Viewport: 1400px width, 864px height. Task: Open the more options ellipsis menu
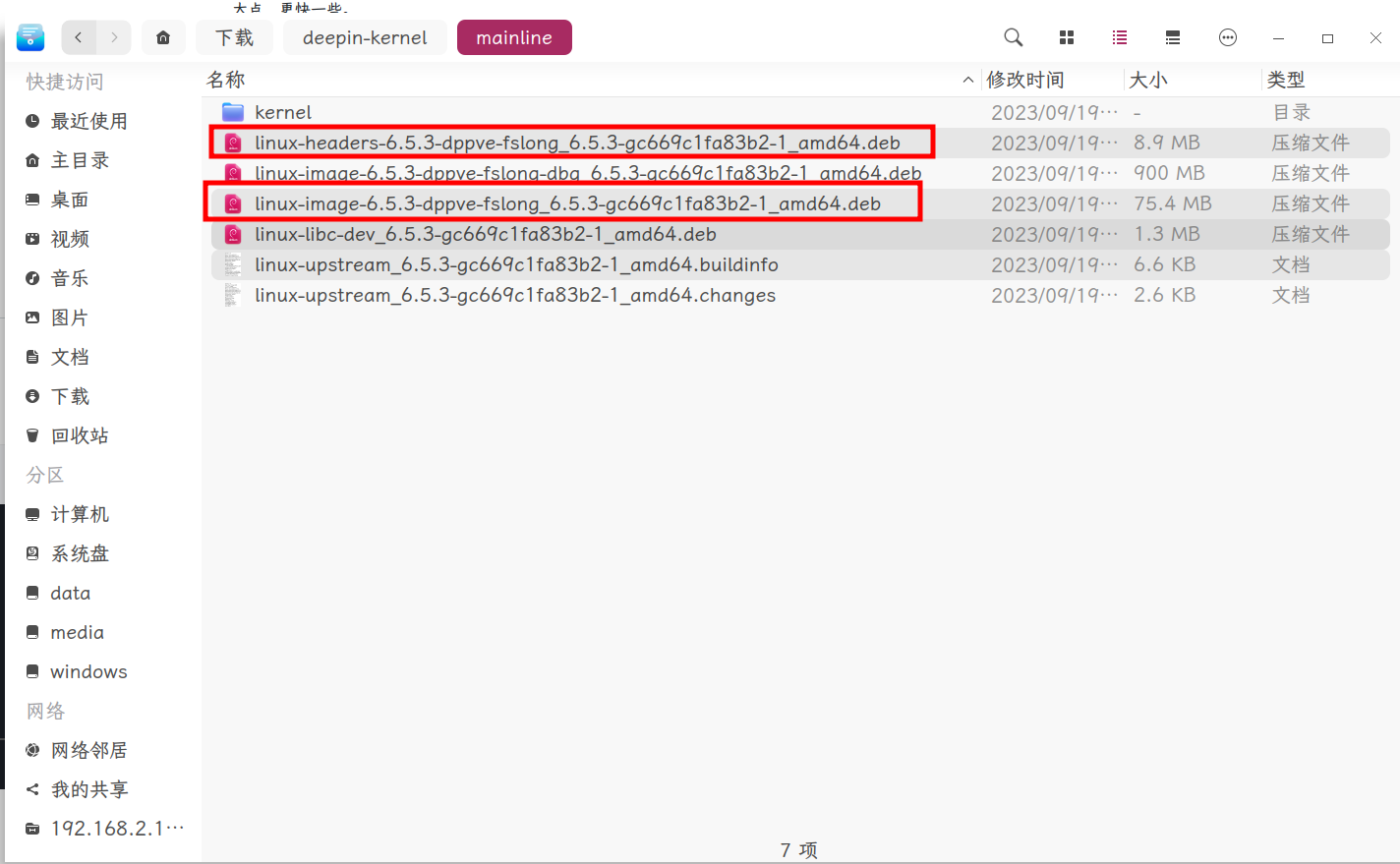coord(1228,37)
